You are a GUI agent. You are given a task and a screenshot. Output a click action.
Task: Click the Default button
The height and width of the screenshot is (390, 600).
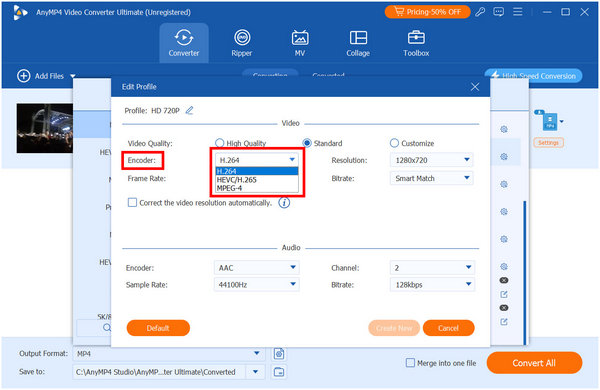(158, 328)
